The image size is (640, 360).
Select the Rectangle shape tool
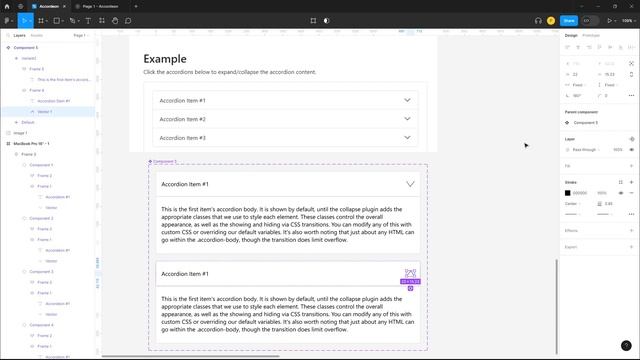[x=57, y=20]
